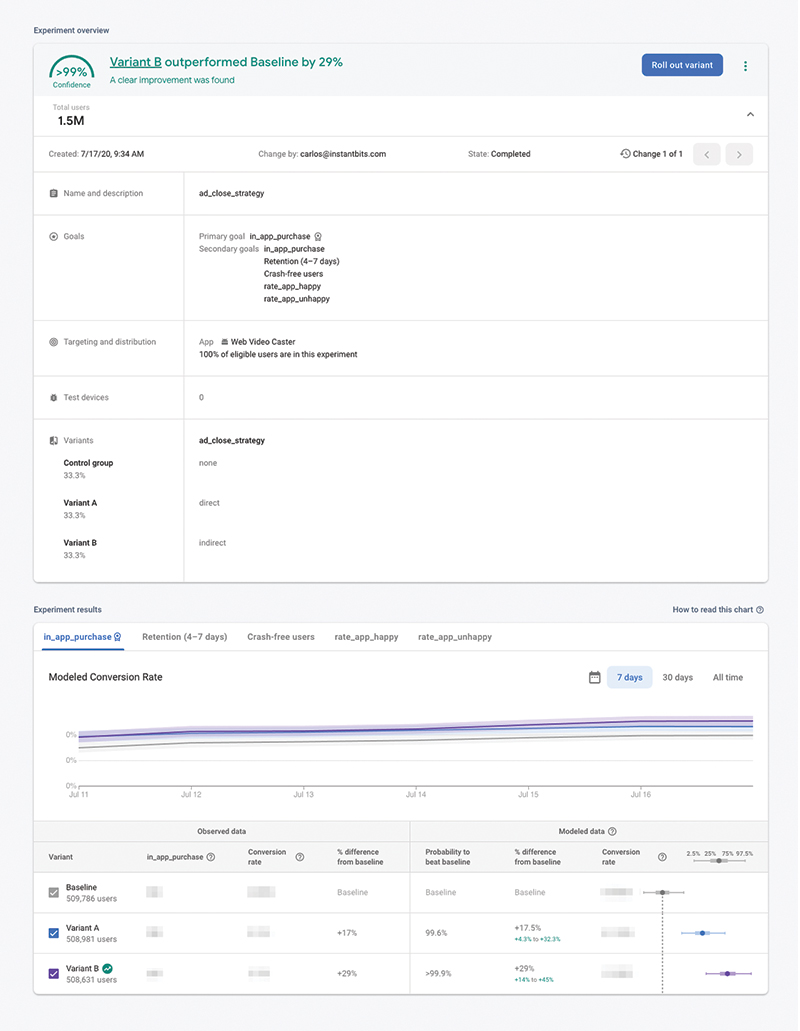This screenshot has height=1031, width=800.
Task: Click the Retention (4–7 days) secondary goal
Action: pos(302,261)
